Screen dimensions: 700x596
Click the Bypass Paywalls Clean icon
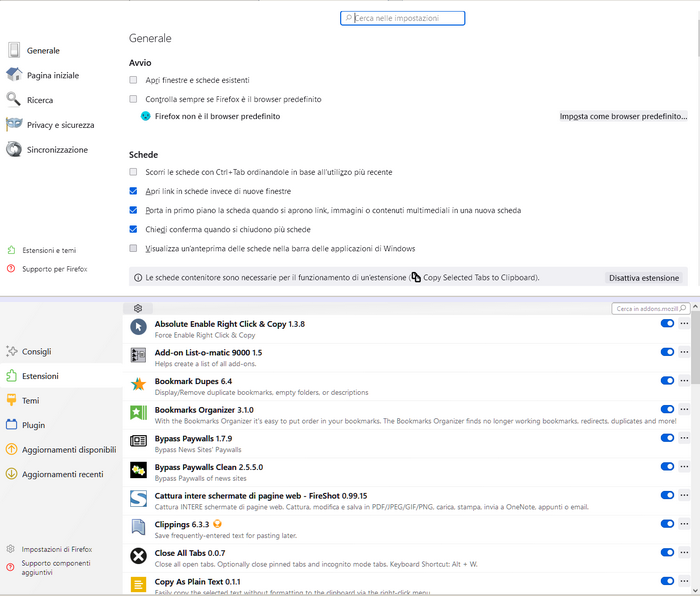coord(138,470)
